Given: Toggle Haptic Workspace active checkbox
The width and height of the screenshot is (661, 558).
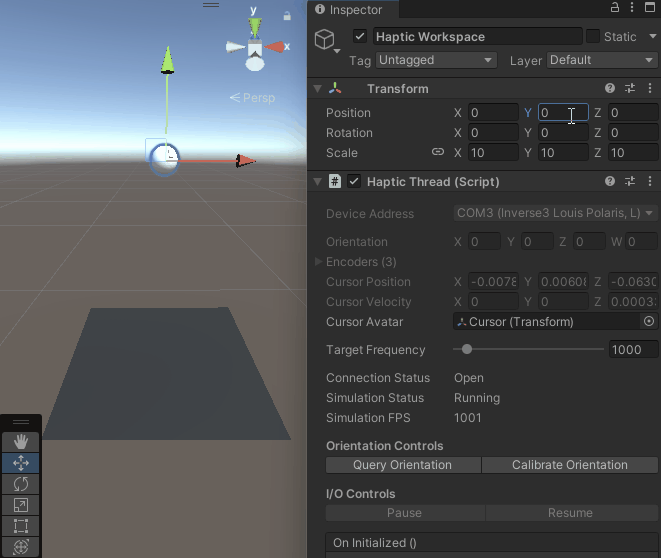Looking at the screenshot, I should point(360,36).
